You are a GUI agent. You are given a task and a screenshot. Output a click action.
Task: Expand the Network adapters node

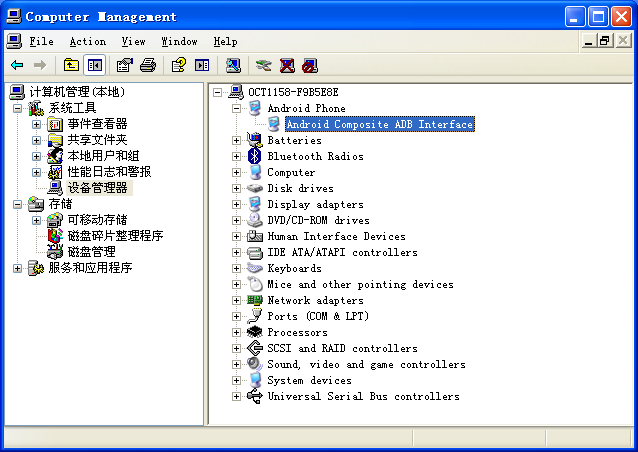coord(237,300)
